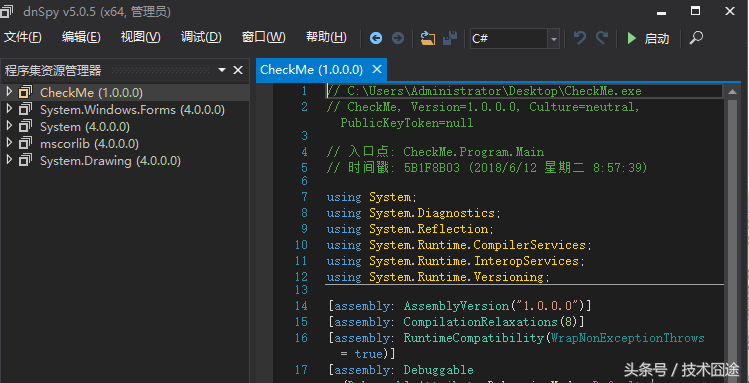Click the dnSpy title bar app icon
The image size is (749, 383).
[x=7, y=11]
